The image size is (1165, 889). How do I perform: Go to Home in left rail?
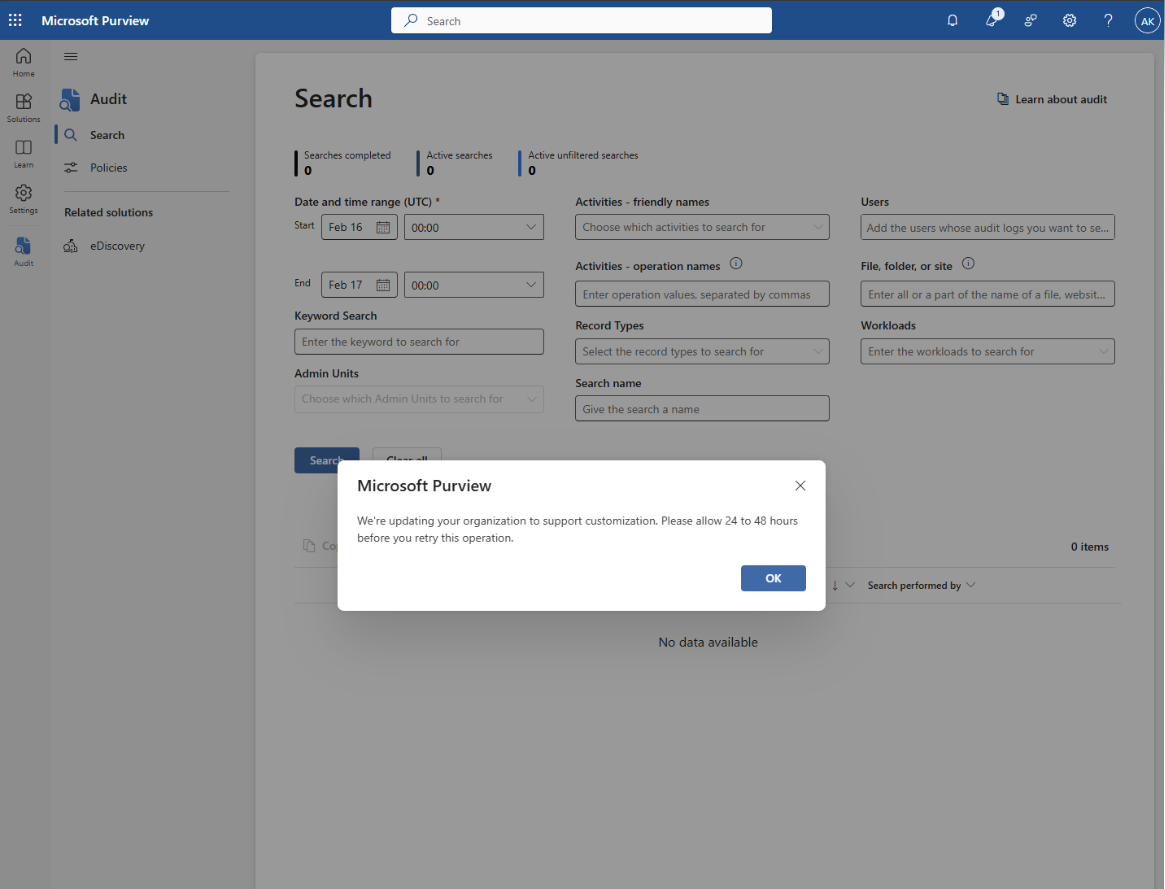23,62
